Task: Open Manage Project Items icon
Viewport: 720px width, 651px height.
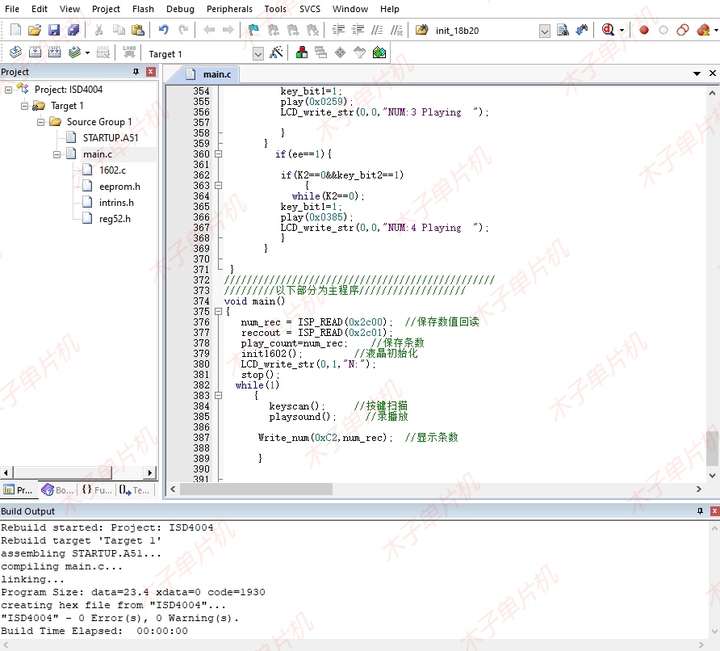Action: pos(302,53)
